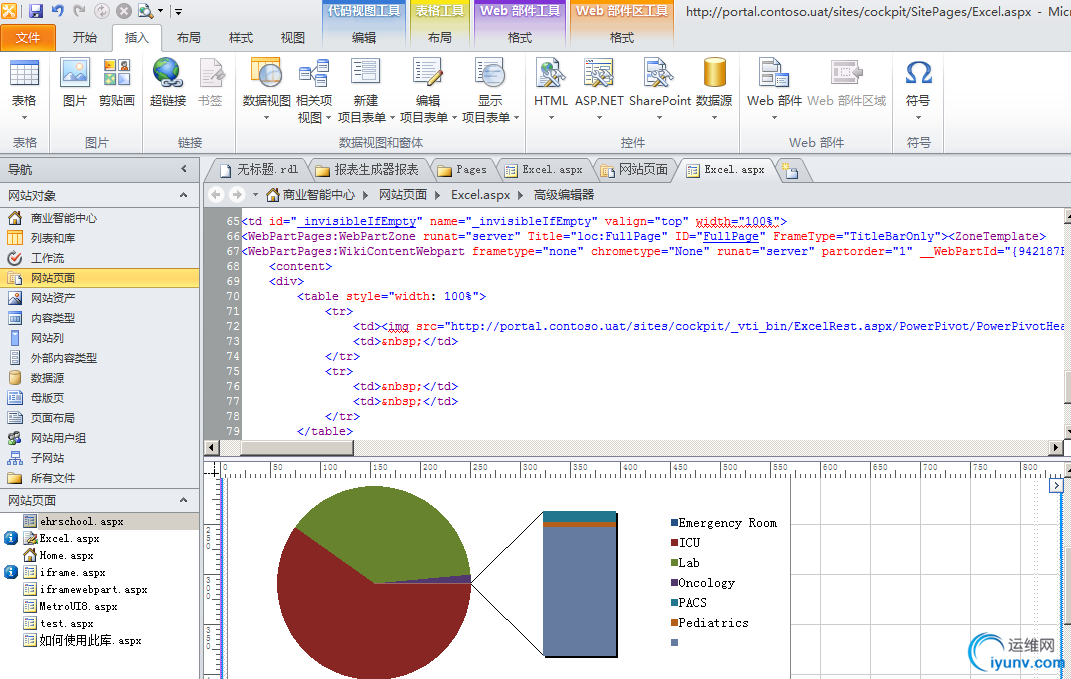Open clip art with the 剪贴画 icon
Screen dimensions: 1071x679
(x=117, y=74)
